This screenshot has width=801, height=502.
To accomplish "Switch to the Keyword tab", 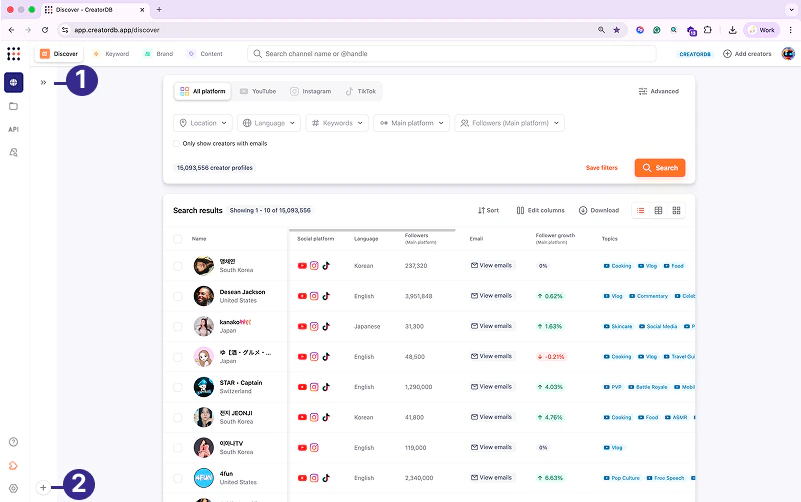I will [111, 54].
